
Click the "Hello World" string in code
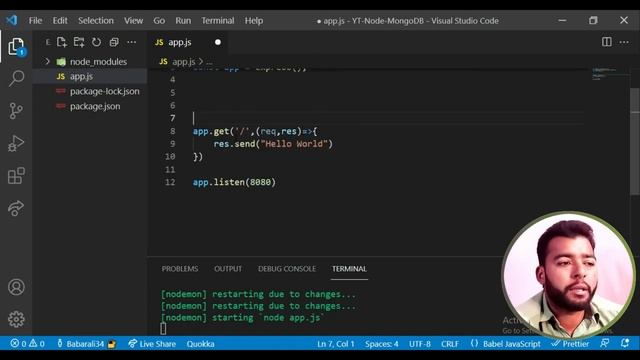(294, 144)
